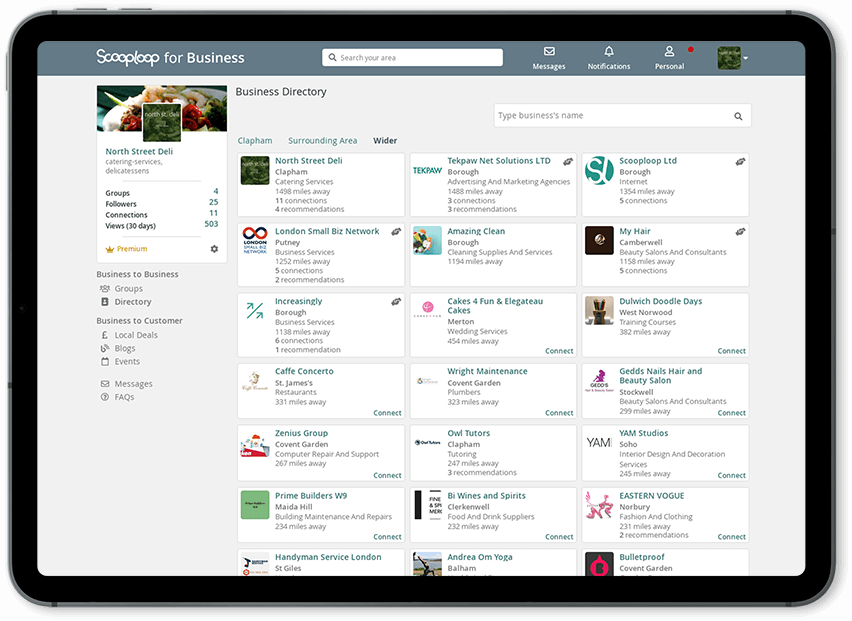This screenshot has width=852, height=621.
Task: Click the Scooploop for Business logo
Action: click(x=170, y=58)
